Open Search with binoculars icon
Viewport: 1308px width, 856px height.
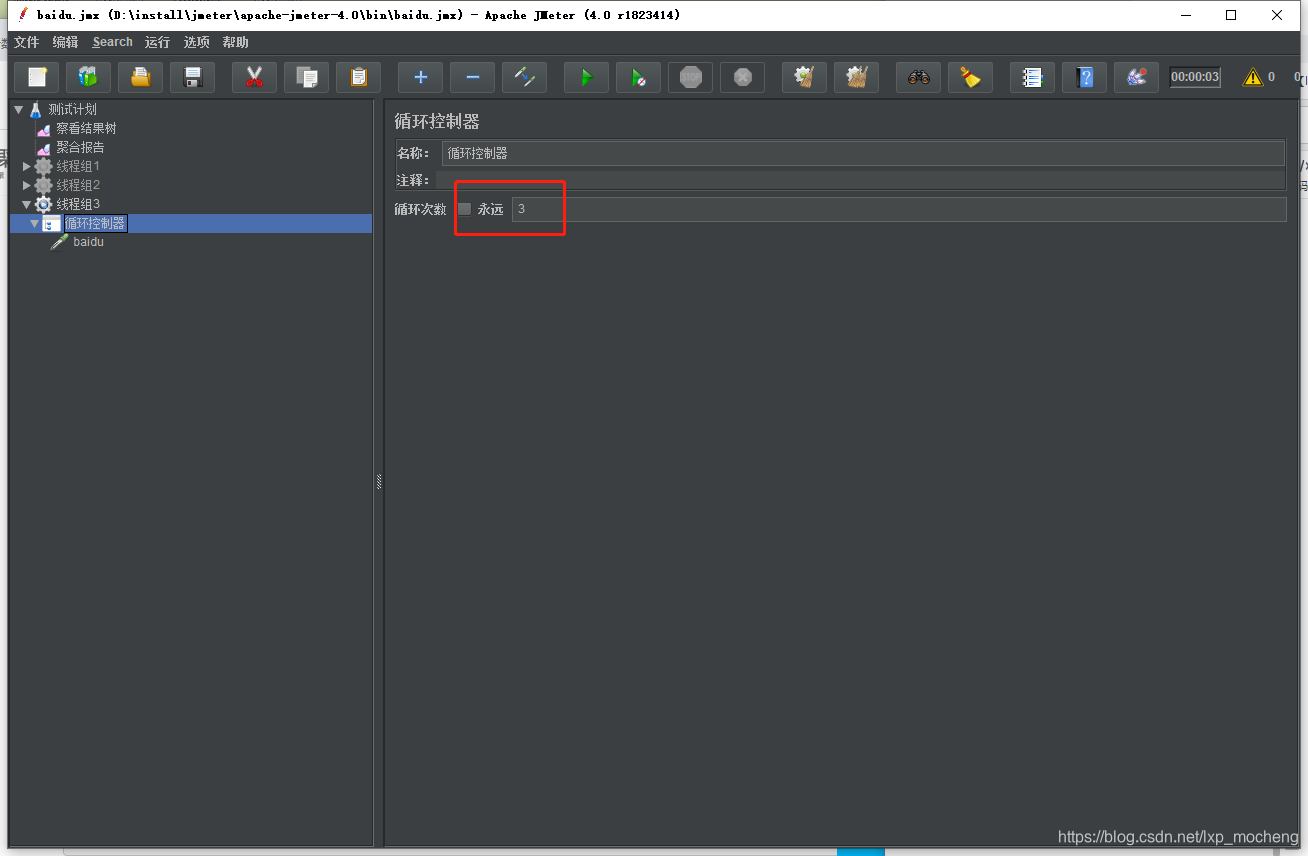[x=919, y=77]
